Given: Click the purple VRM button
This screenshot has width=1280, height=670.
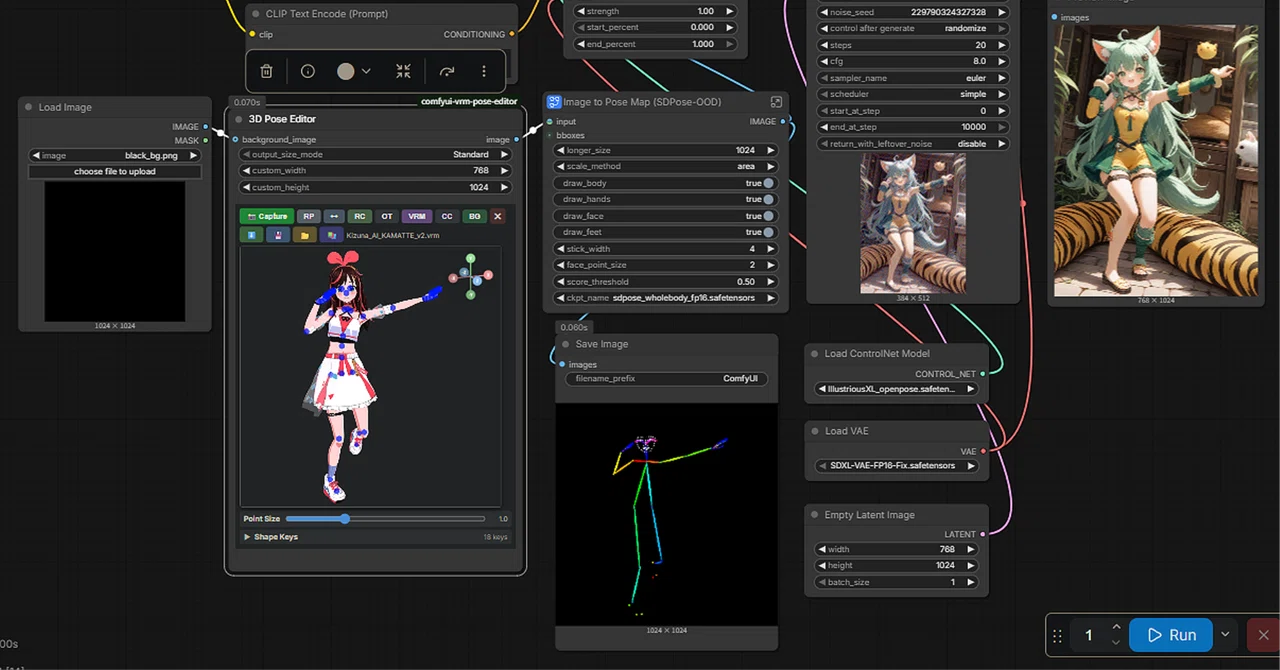Looking at the screenshot, I should tap(416, 216).
